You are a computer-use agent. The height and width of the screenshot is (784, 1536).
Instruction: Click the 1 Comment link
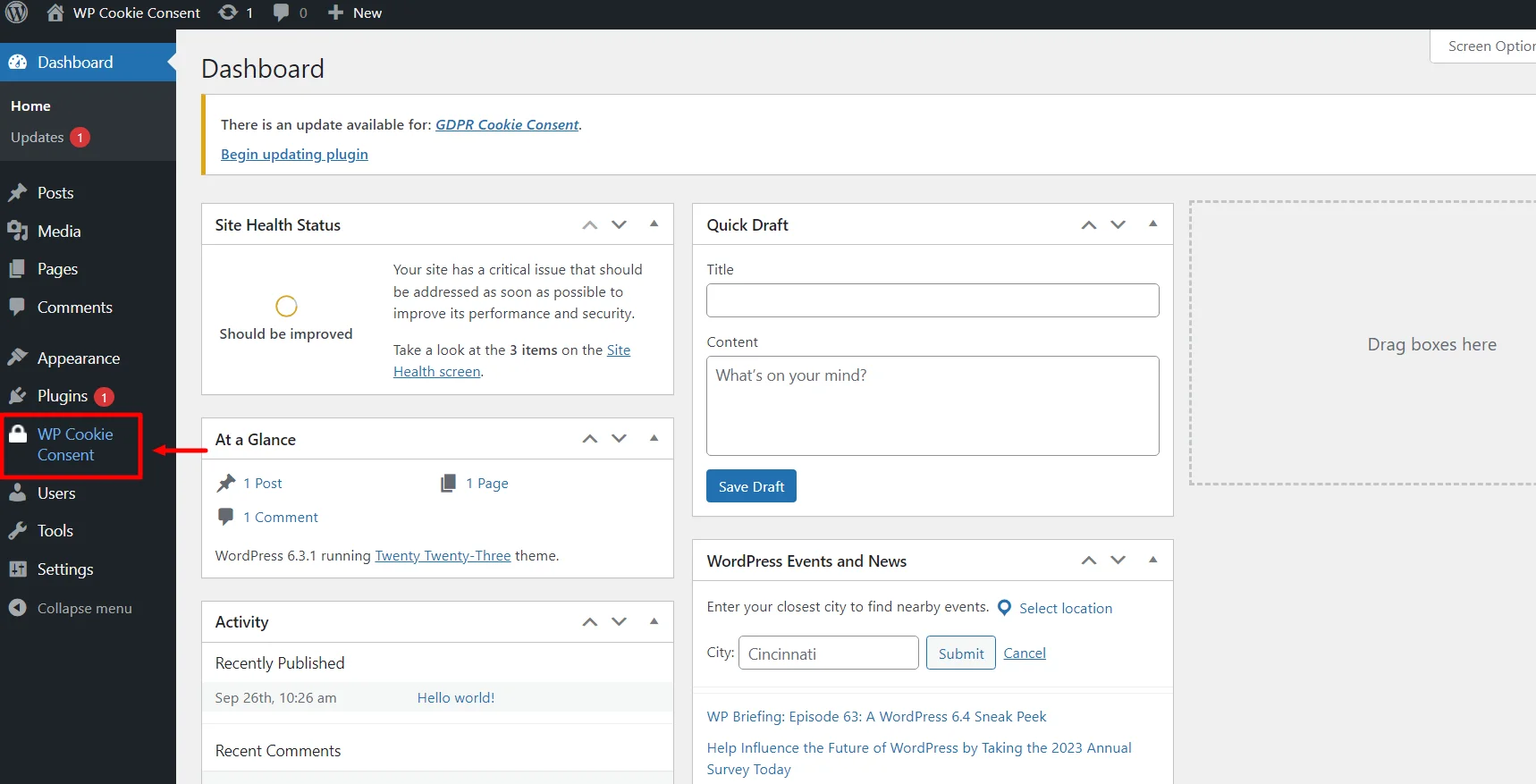pyautogui.click(x=281, y=517)
